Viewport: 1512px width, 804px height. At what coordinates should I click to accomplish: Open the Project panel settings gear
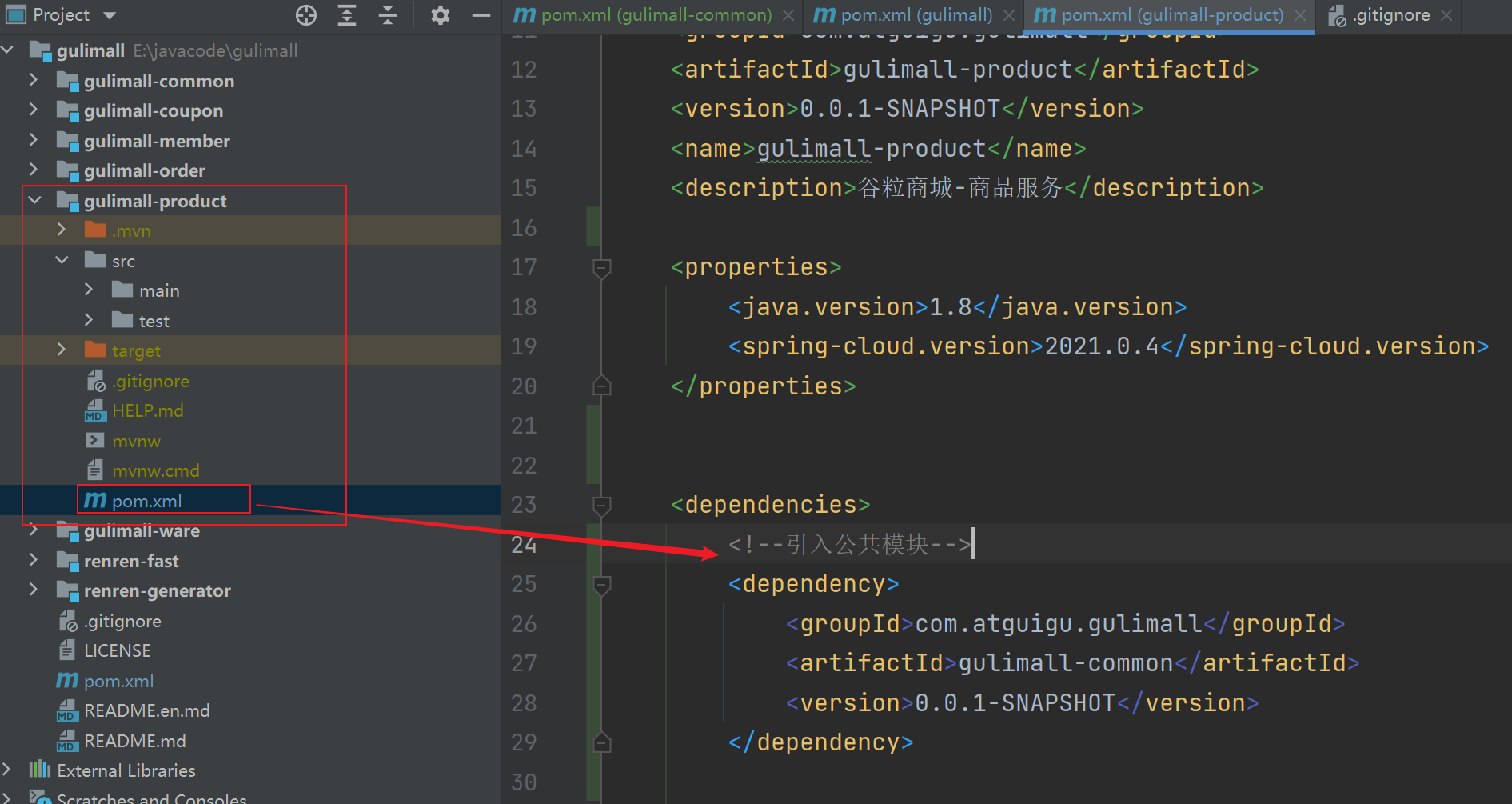tap(441, 15)
